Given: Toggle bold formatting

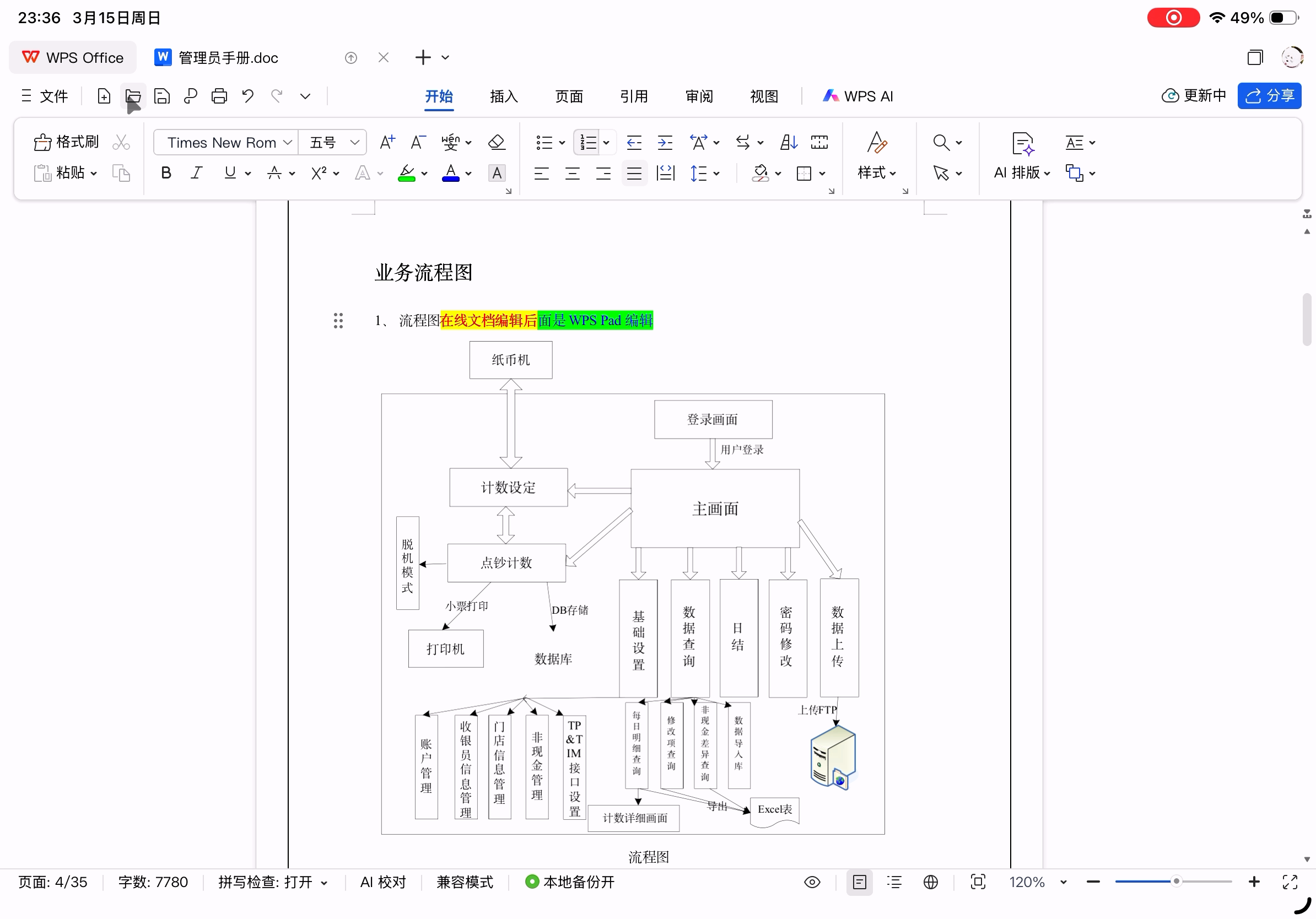Looking at the screenshot, I should pyautogui.click(x=166, y=172).
